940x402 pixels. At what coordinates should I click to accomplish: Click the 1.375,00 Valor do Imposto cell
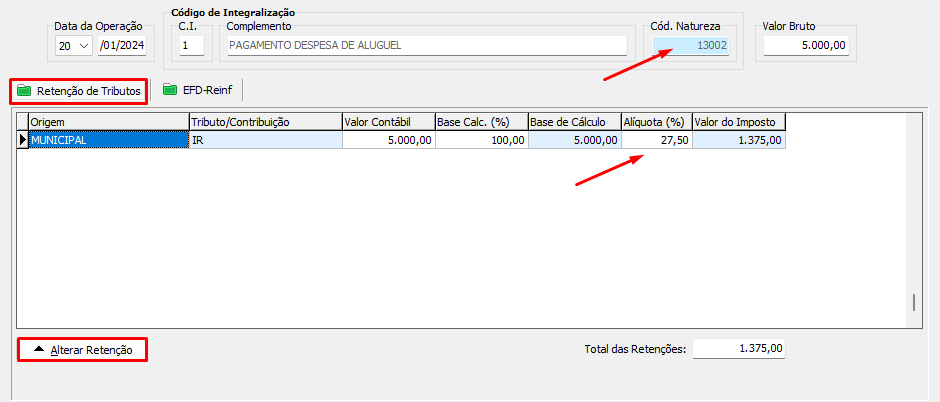coord(739,141)
